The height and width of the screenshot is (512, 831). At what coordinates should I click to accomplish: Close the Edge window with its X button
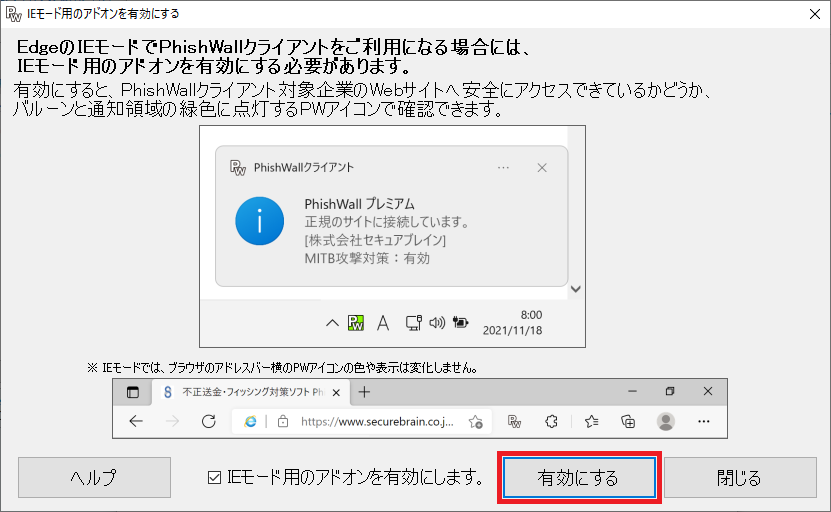pyautogui.click(x=708, y=391)
